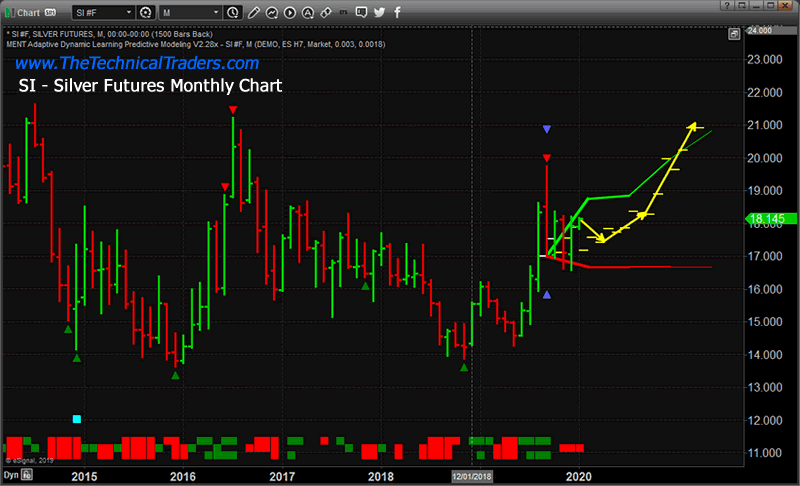Minimize the chart window
This screenshot has height=486, width=800.
pos(756,6)
